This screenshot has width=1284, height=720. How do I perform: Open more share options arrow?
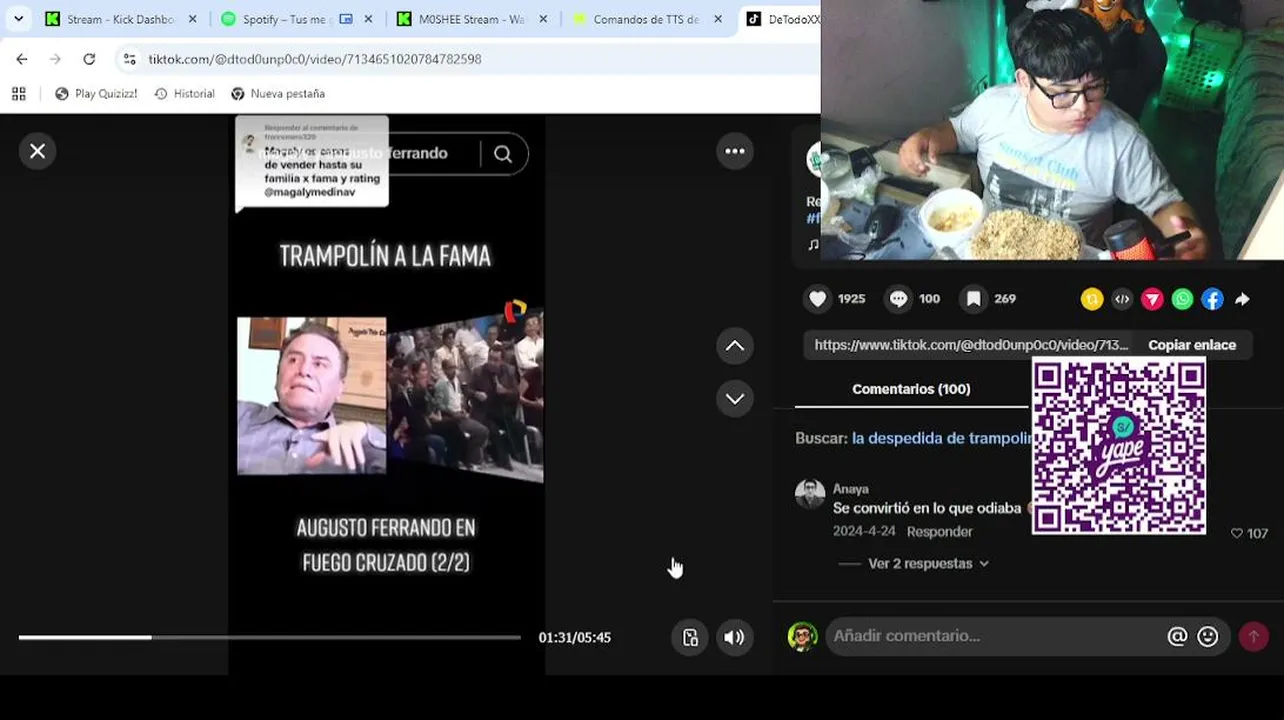(1242, 299)
